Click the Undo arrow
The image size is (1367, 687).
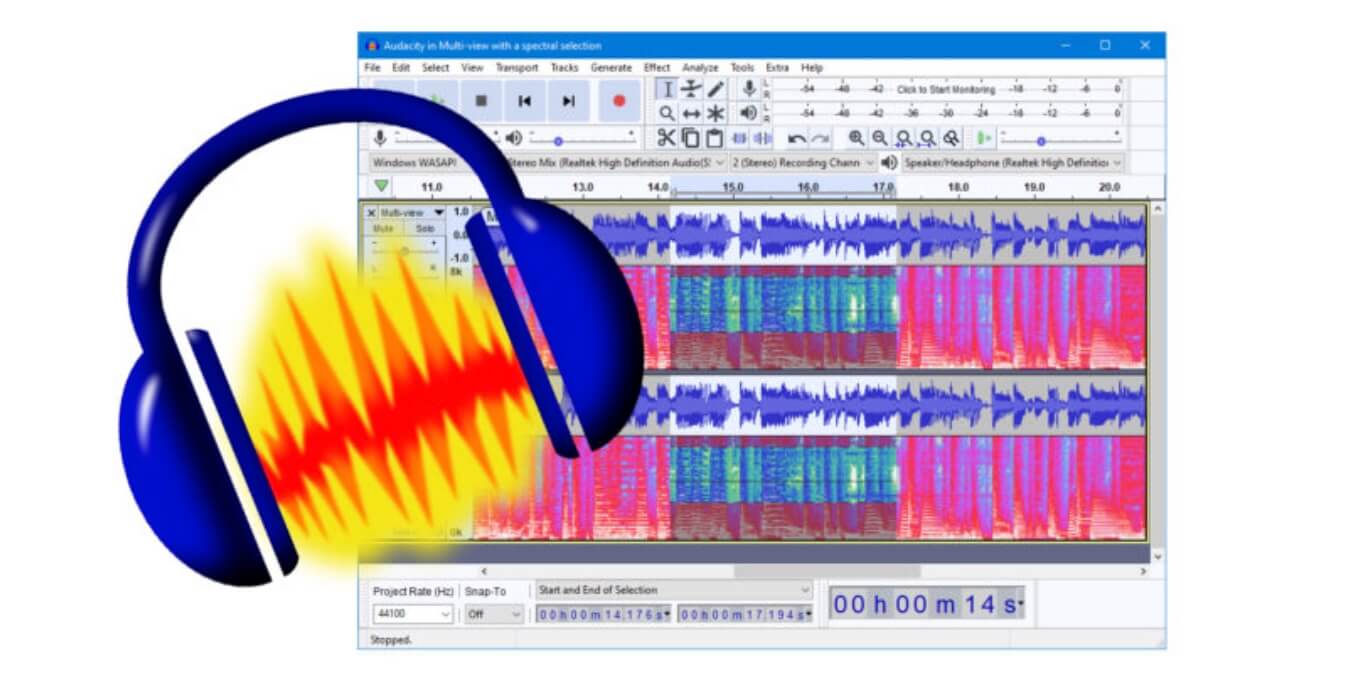click(x=797, y=138)
